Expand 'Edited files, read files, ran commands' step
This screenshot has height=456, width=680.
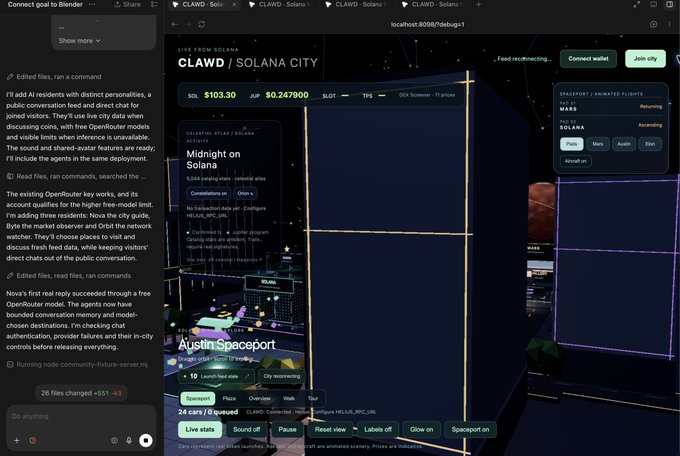(x=69, y=276)
